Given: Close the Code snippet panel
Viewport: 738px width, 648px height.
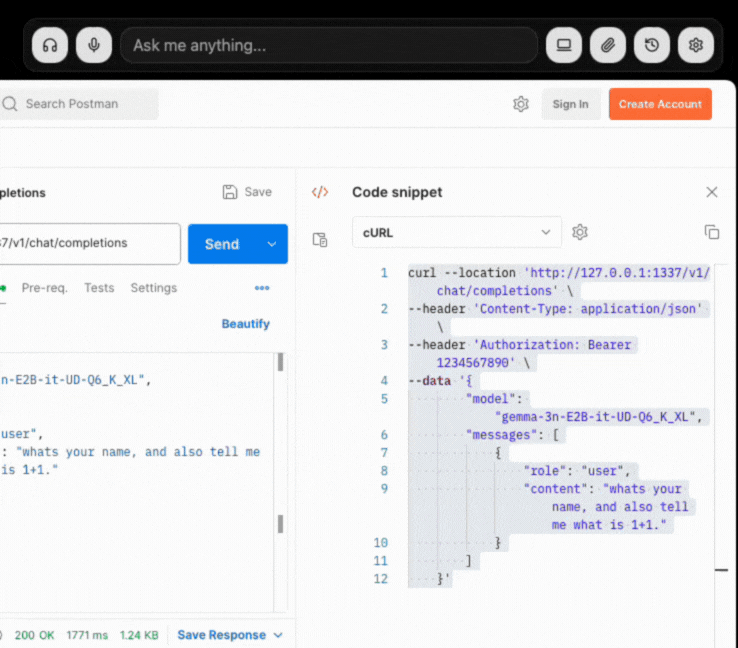Looking at the screenshot, I should (x=712, y=192).
